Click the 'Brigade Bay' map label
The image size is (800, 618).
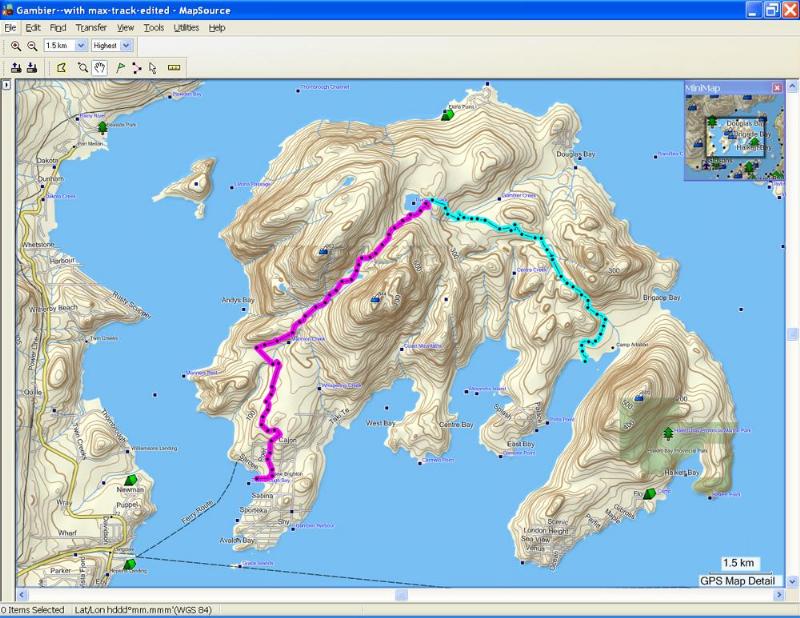[x=662, y=298]
